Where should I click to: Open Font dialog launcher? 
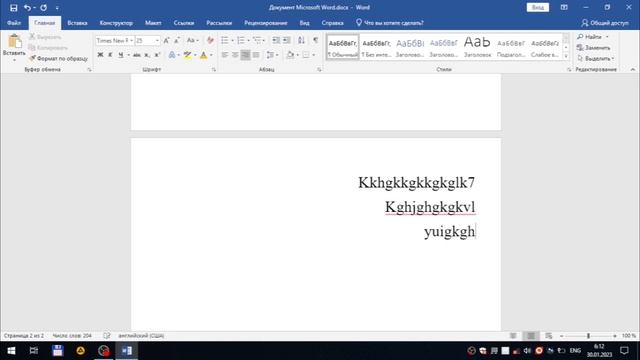click(x=213, y=70)
